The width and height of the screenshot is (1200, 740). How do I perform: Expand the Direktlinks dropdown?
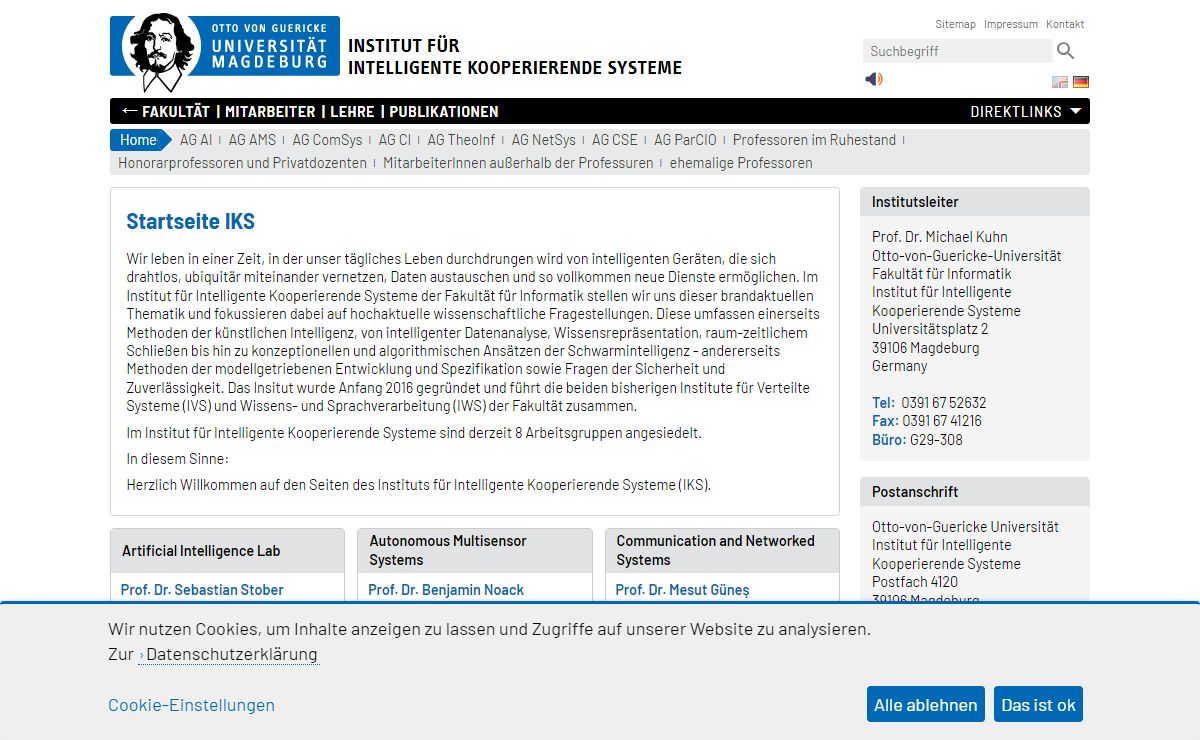tap(1026, 111)
